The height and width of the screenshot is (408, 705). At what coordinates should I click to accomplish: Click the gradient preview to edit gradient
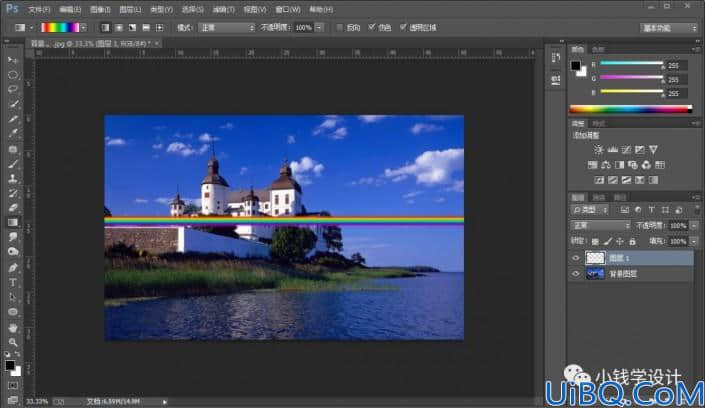[x=60, y=28]
